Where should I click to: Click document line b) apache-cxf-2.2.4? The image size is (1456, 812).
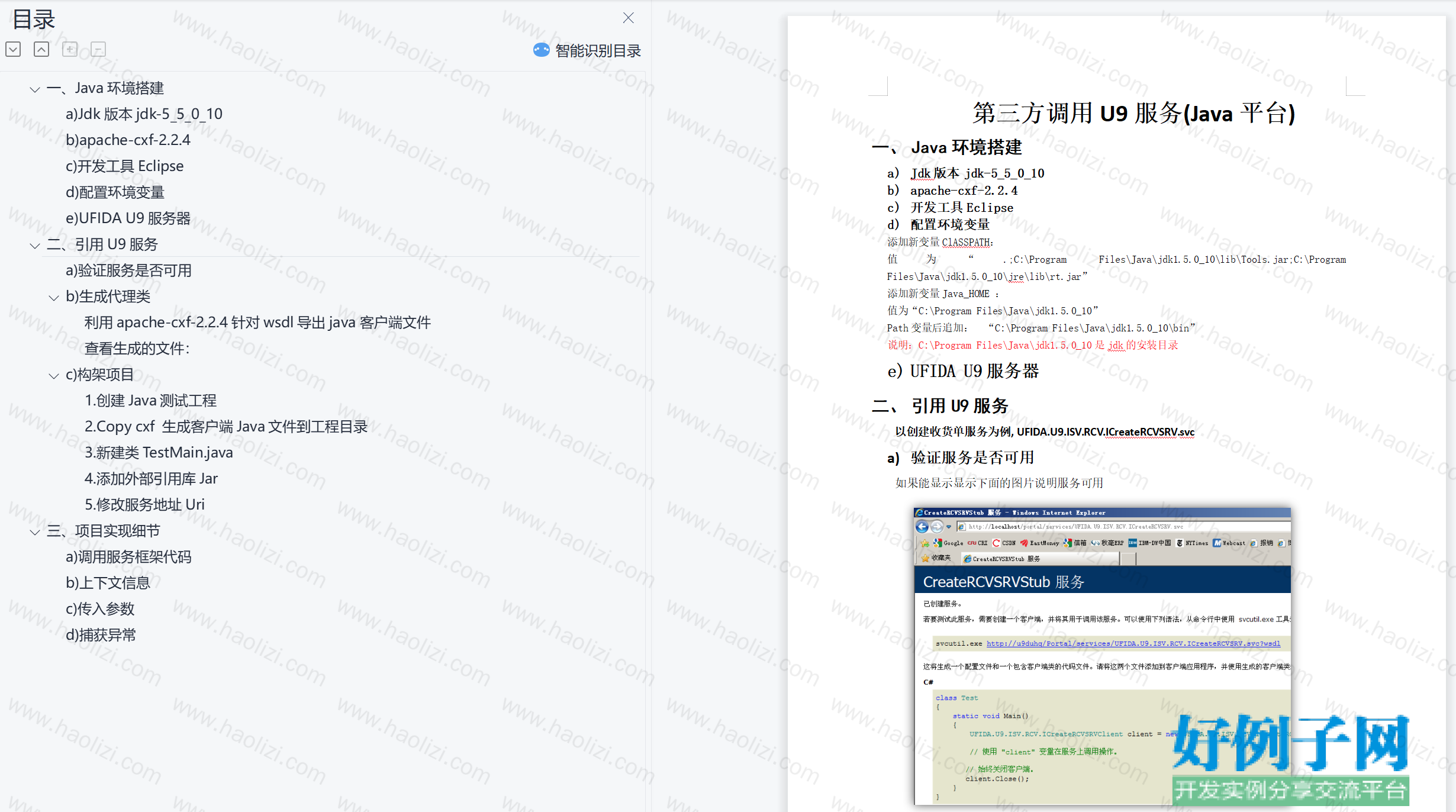pyautogui.click(x=952, y=191)
